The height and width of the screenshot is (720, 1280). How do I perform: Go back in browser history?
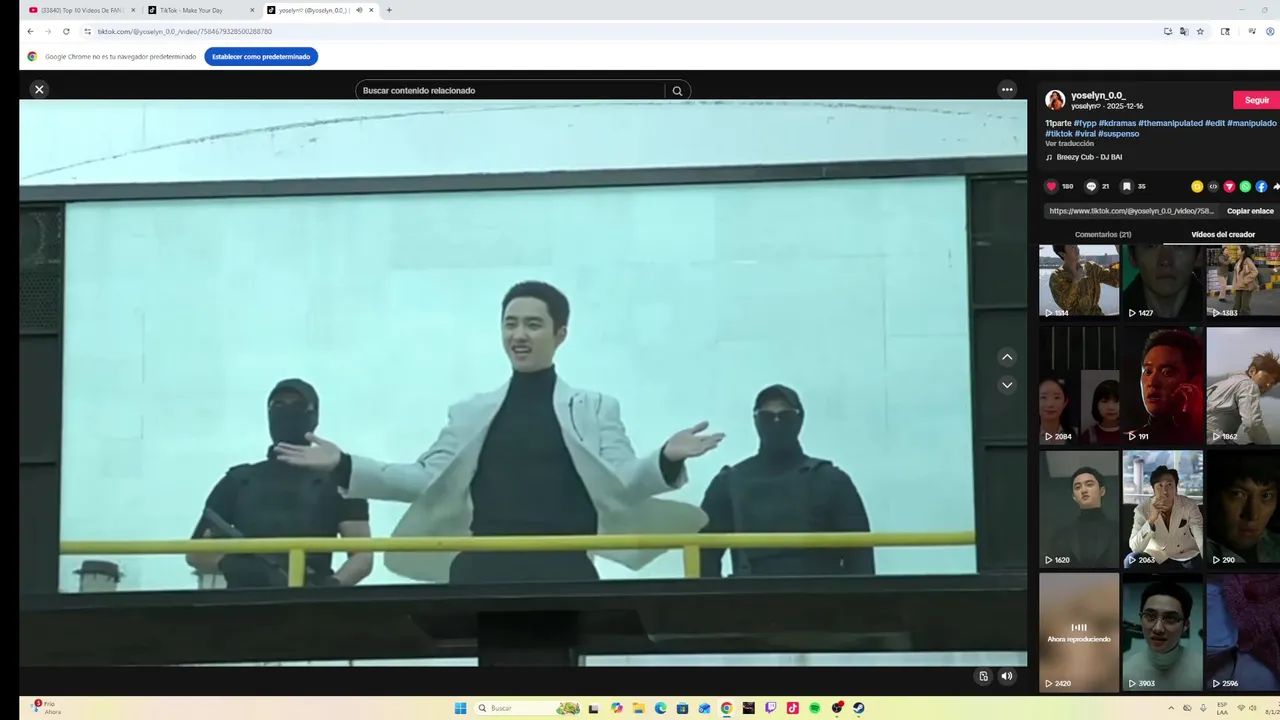(30, 31)
